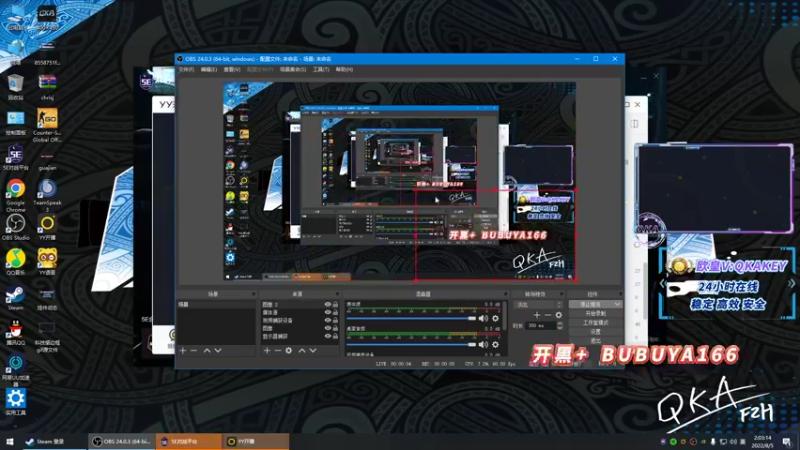Remove scene transition with minus icon
Screen dimensions: 800x450
(547, 315)
